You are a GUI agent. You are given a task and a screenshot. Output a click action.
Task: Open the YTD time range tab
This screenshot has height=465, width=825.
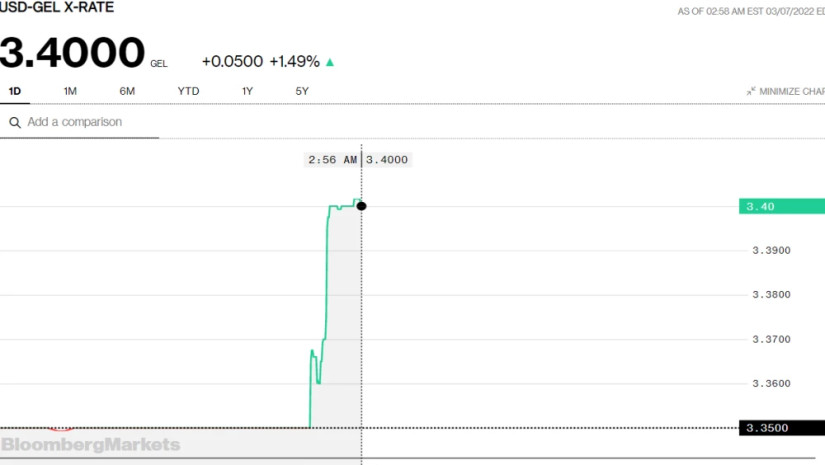pyautogui.click(x=188, y=92)
